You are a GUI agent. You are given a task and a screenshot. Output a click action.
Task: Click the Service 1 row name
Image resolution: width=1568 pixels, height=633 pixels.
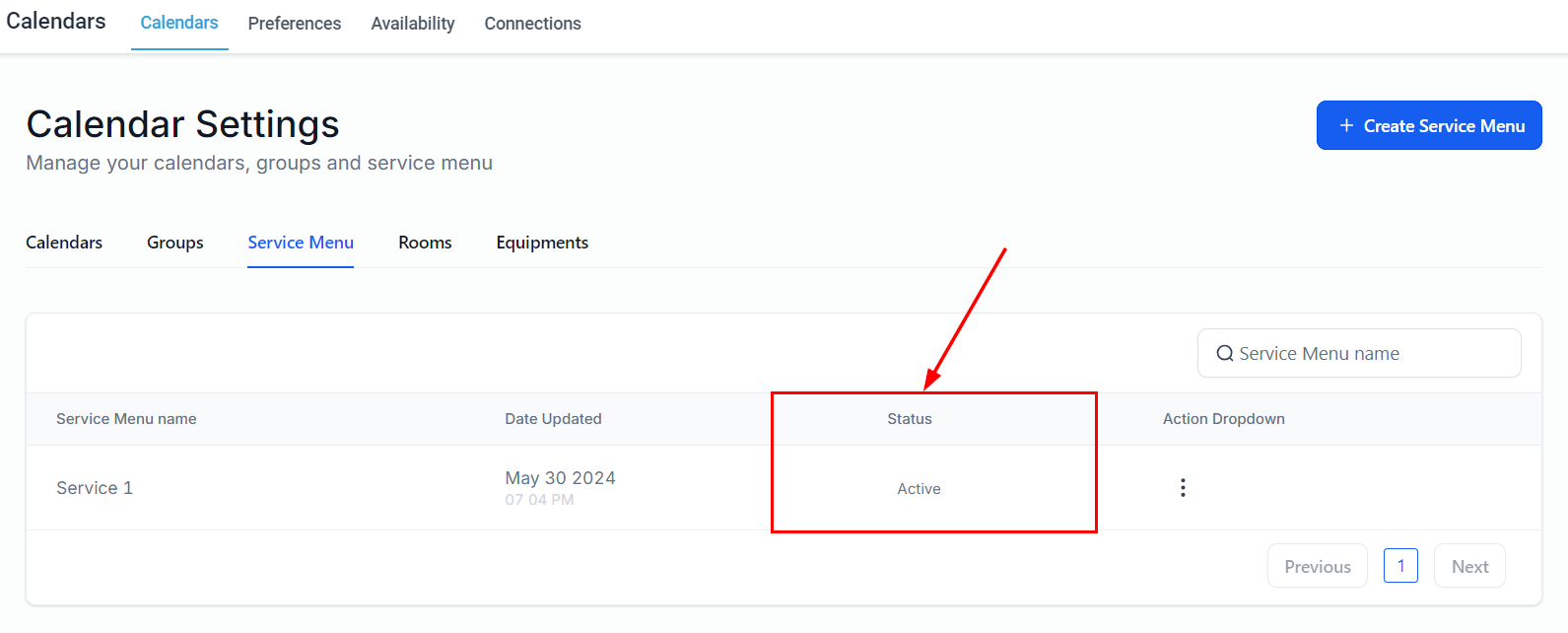(95, 488)
